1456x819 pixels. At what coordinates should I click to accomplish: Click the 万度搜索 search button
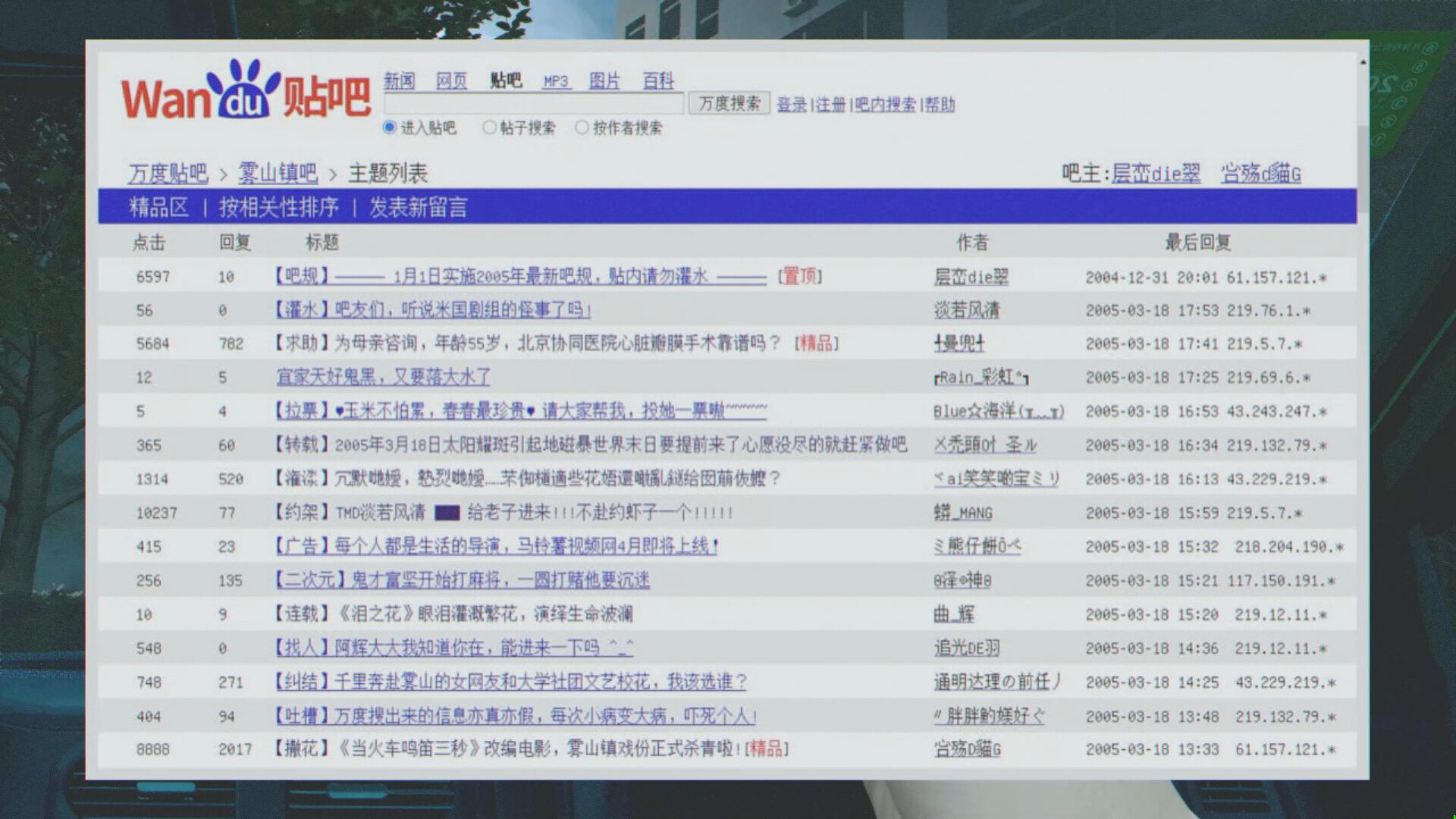coord(728,103)
